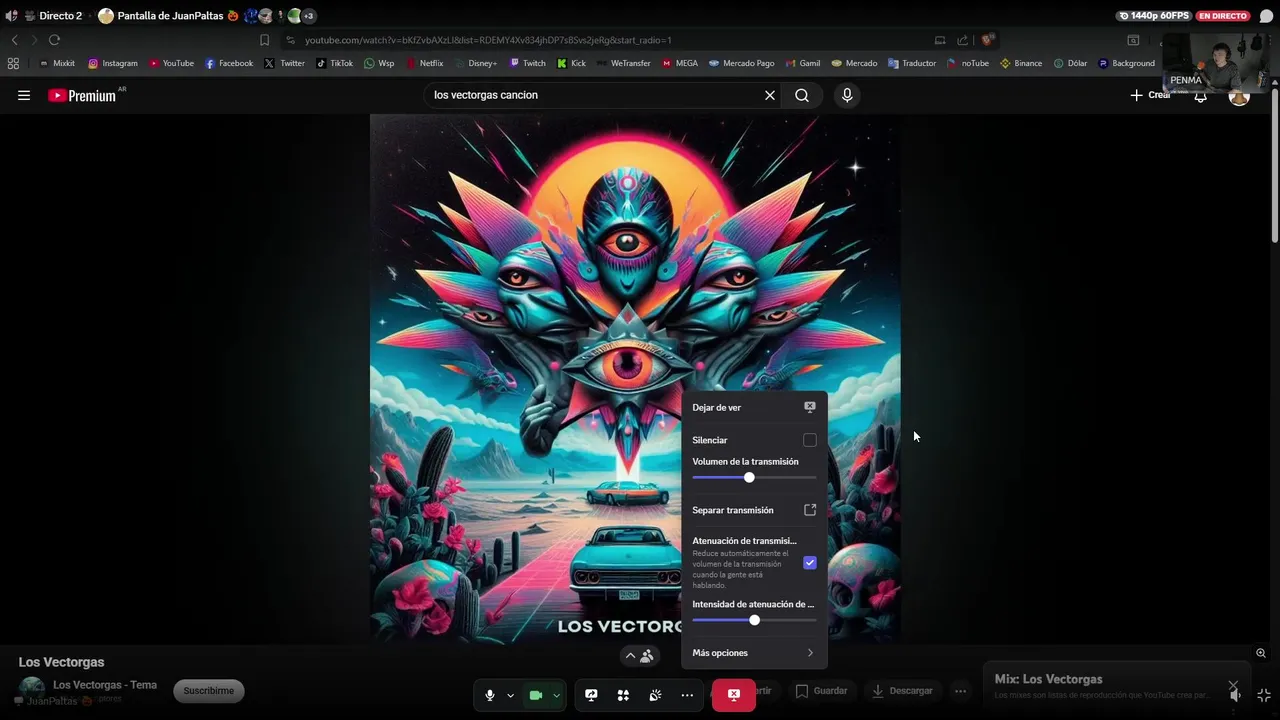This screenshot has height=720, width=1280.
Task: Clear the search box with the X icon
Action: [770, 95]
